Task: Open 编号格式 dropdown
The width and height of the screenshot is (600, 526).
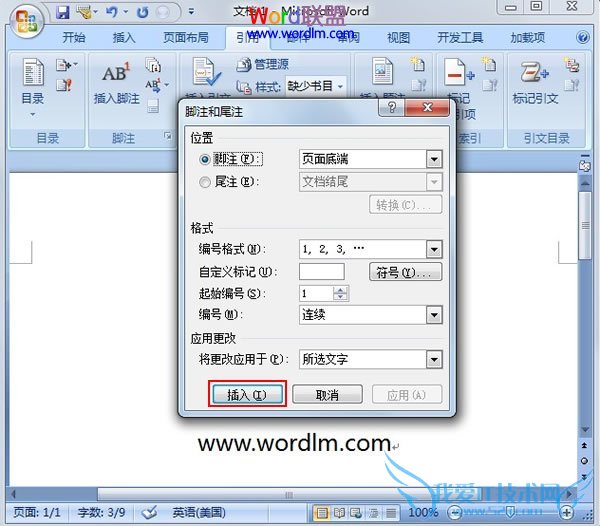Action: tap(434, 249)
